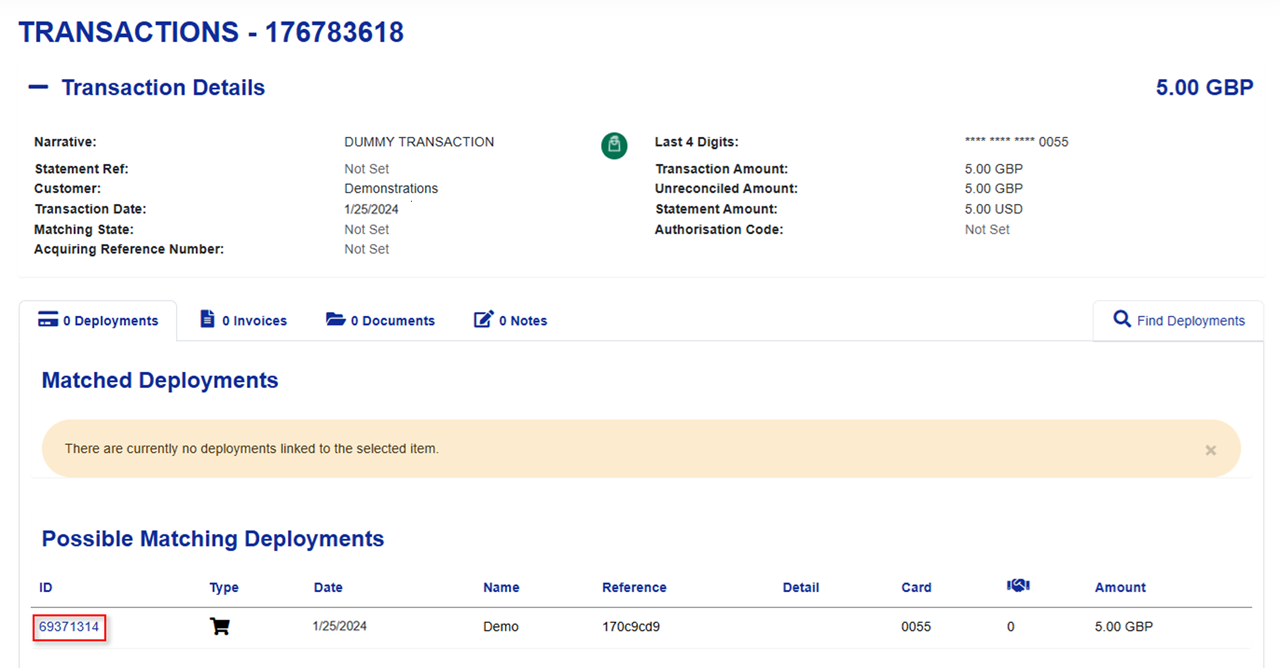The image size is (1280, 668).
Task: Sort by the Reference column header
Action: (634, 587)
